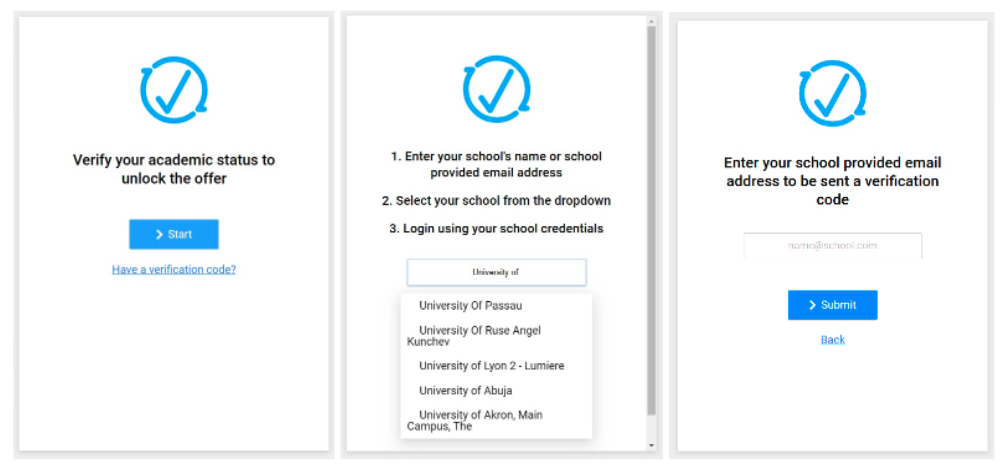Pick University of Lyon 2 - Lumiere
This screenshot has height=472, width=1007.
click(491, 366)
